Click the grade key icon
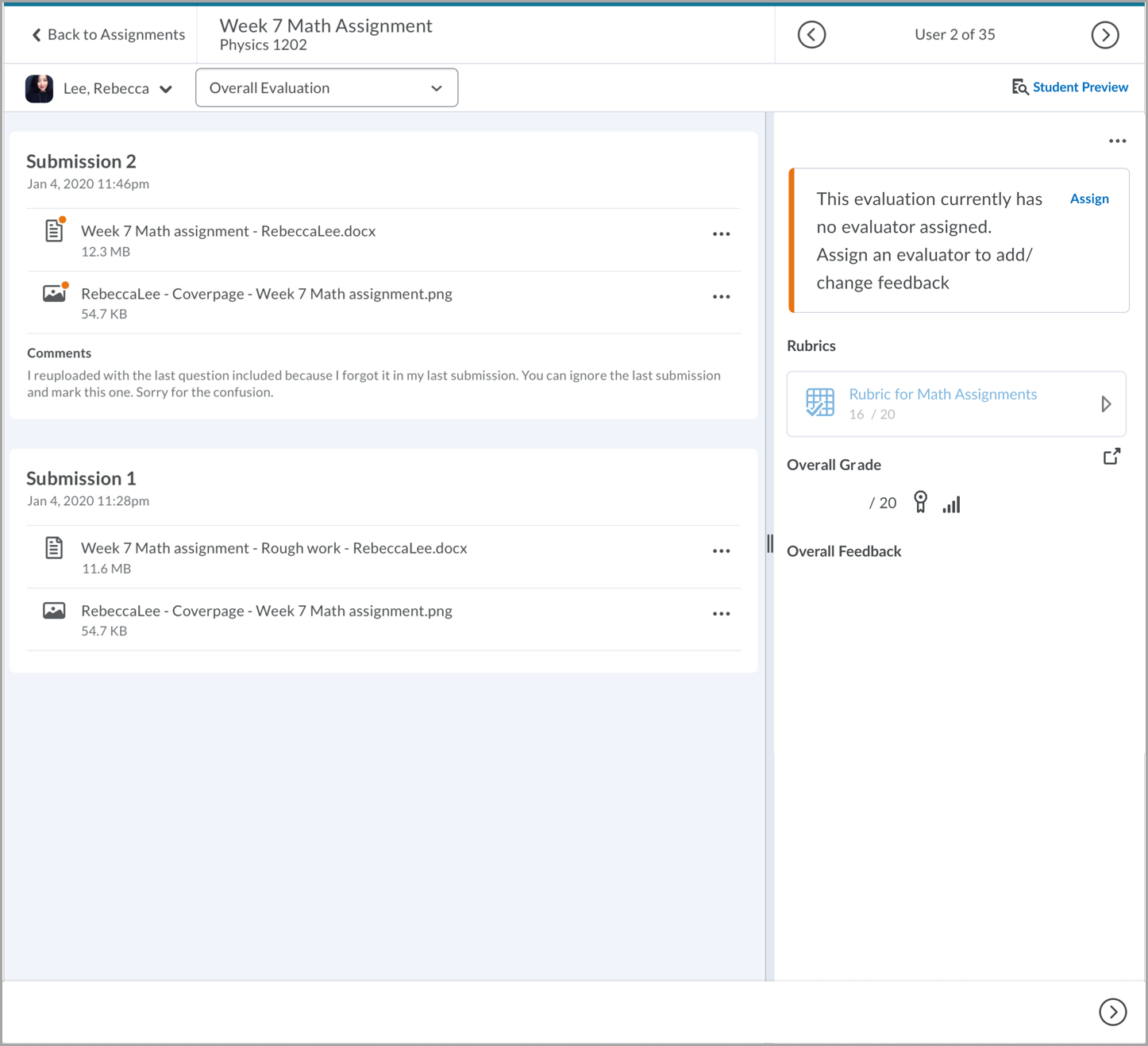 920,502
